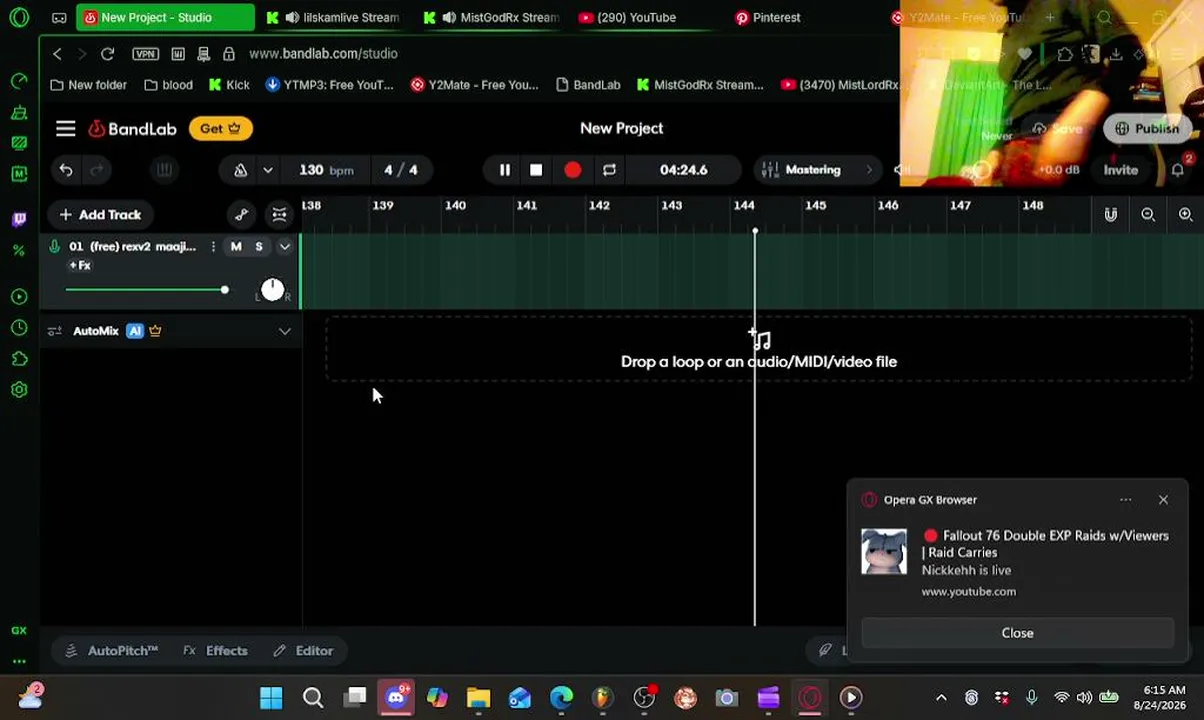Stop playback with the stop button
This screenshot has width=1204, height=720.
point(536,170)
